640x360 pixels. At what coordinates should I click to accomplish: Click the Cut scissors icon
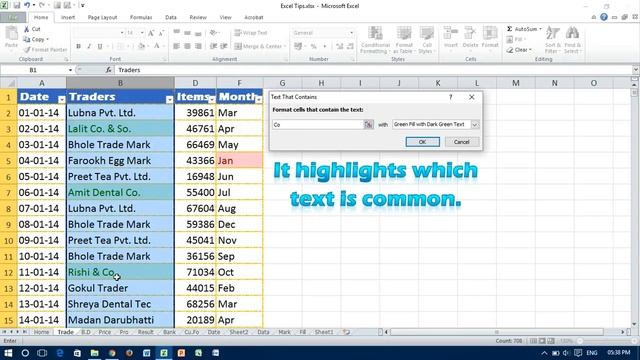[x=27, y=29]
